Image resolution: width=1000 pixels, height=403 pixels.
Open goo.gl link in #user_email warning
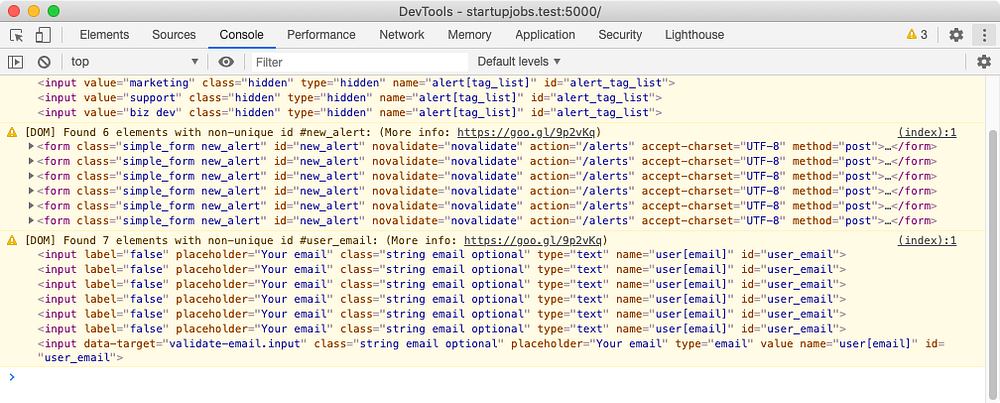coord(533,240)
